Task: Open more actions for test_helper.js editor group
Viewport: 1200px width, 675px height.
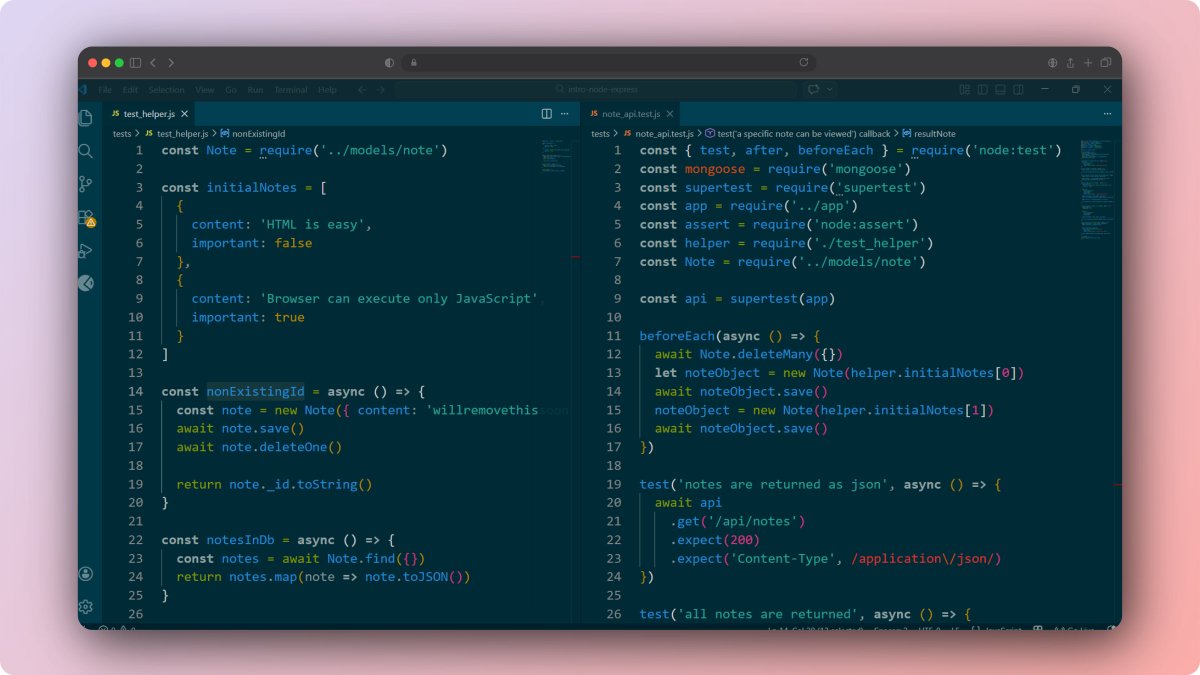Action: pyautogui.click(x=565, y=114)
